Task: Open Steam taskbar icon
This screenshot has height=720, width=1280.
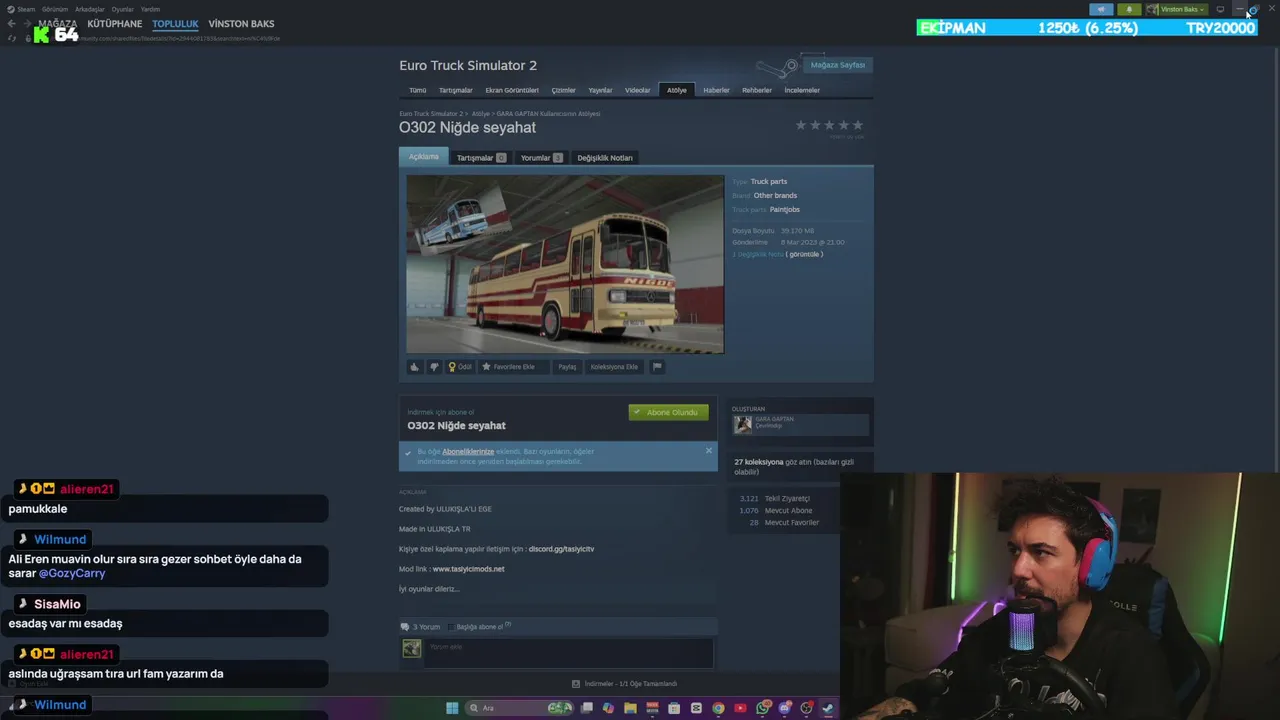Action: 828,708
